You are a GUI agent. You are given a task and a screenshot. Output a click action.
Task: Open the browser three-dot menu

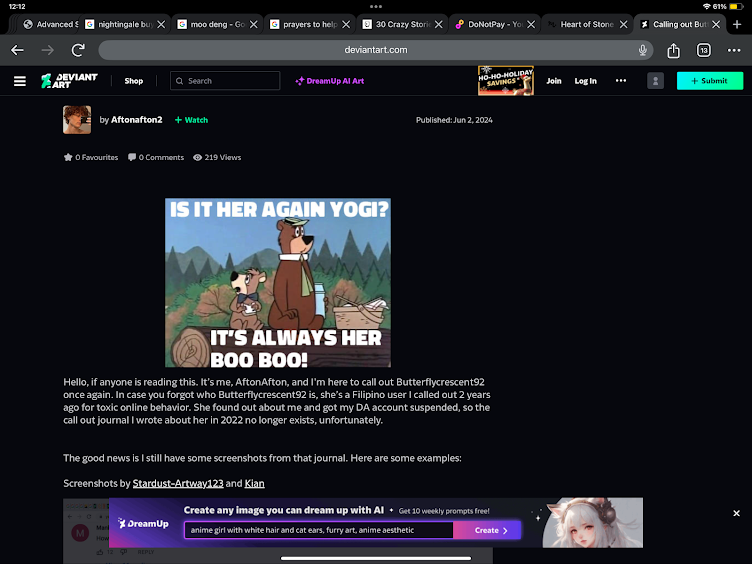pos(734,50)
